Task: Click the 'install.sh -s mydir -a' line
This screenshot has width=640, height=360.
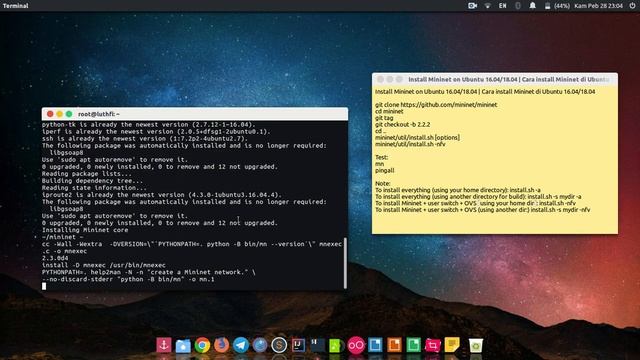Action: (478, 196)
